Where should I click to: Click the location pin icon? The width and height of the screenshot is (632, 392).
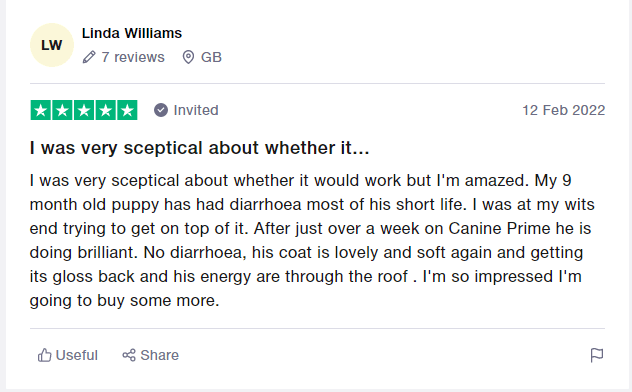[x=188, y=57]
